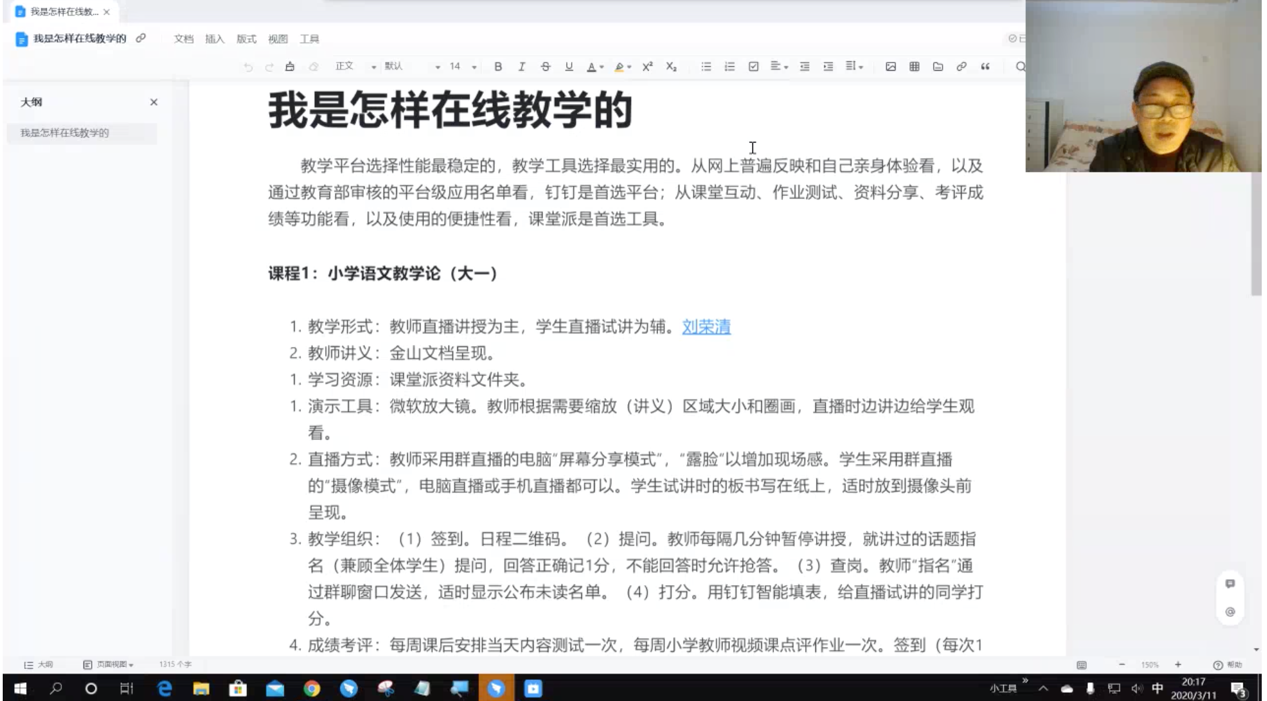
Task: Toggle numbered list formatting
Action: (x=729, y=67)
